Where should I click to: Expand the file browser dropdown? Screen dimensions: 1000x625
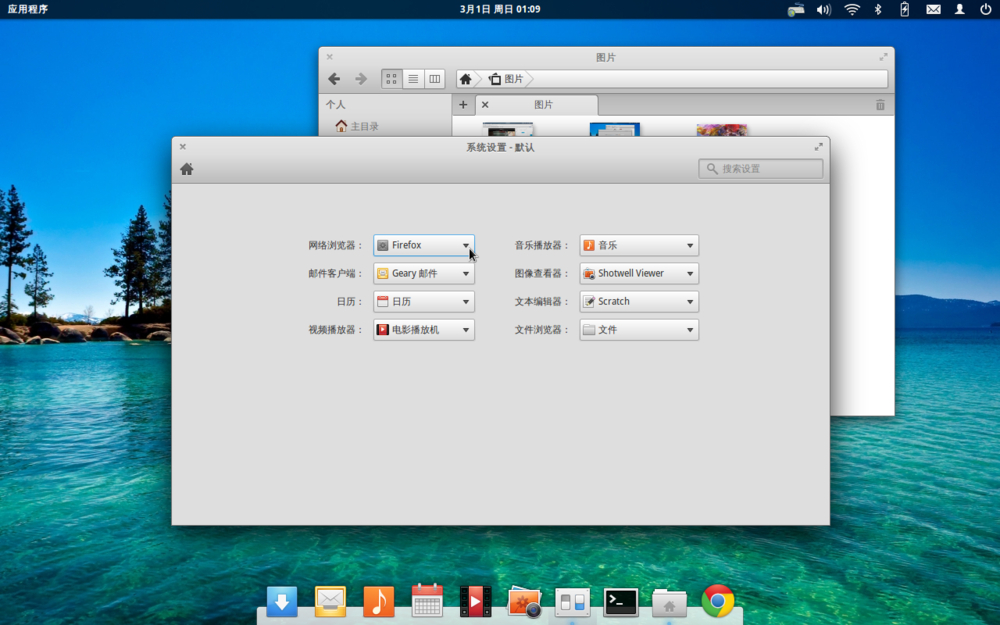(x=639, y=329)
